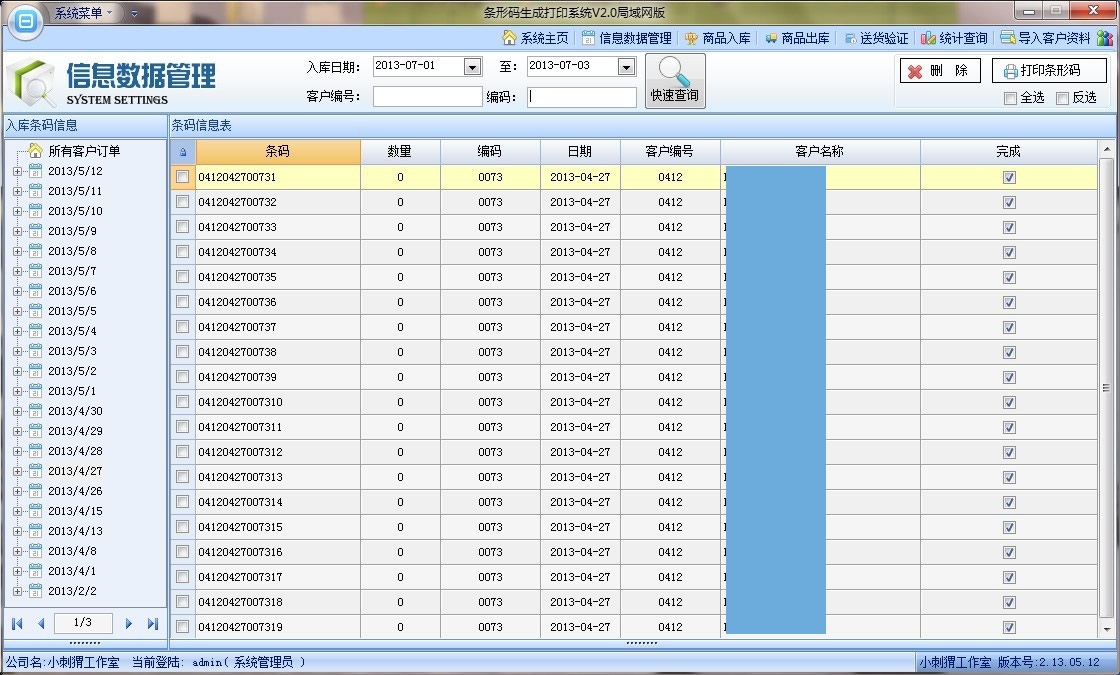Focus the 编码 input field
The image size is (1120, 675).
click(581, 96)
